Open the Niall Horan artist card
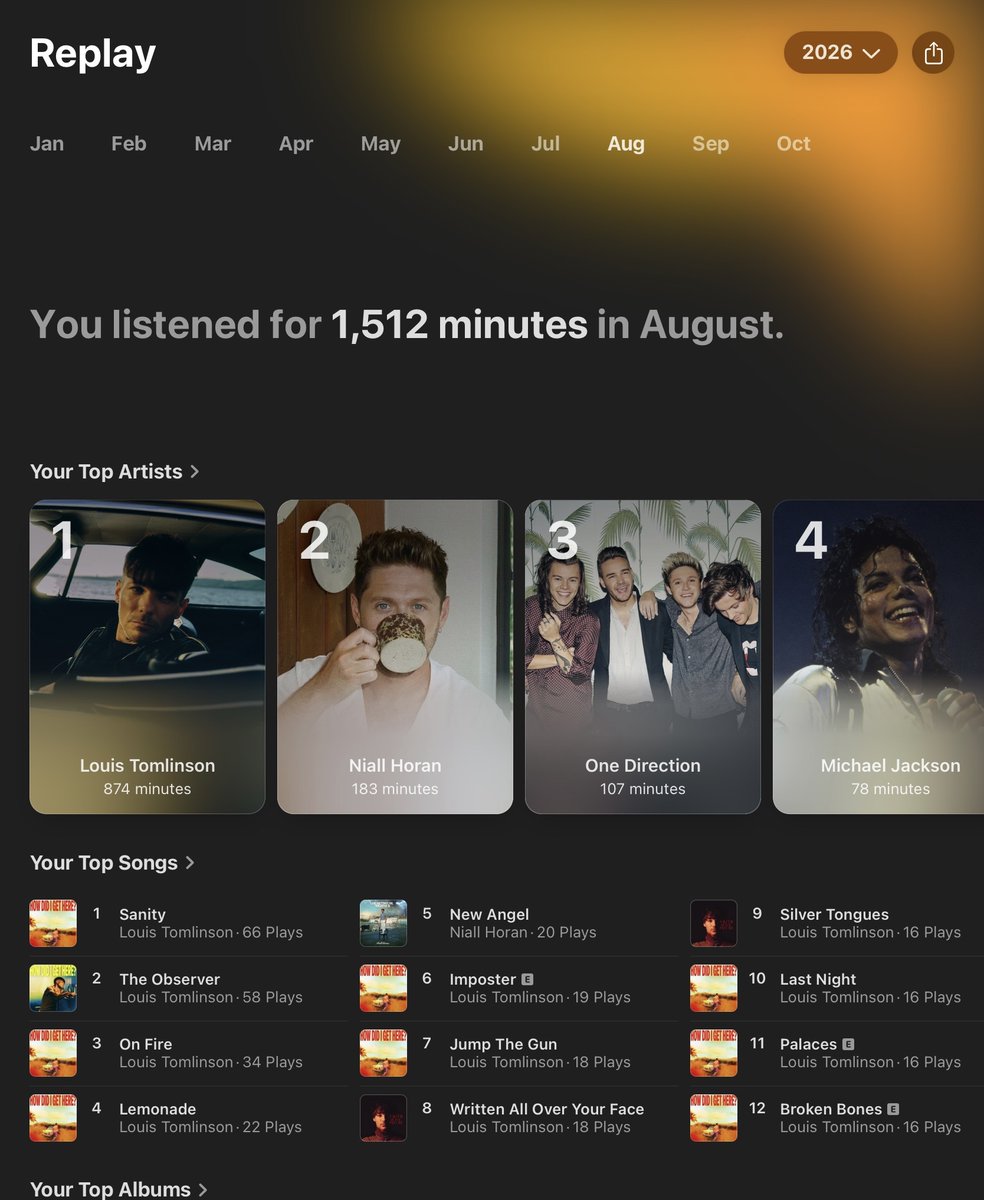 click(x=395, y=657)
